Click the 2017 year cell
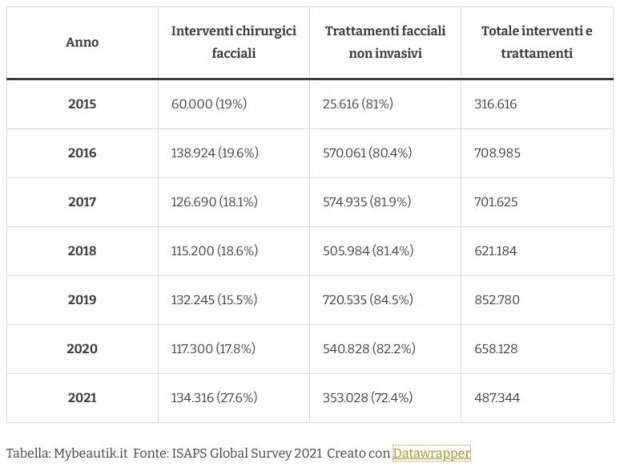The height and width of the screenshot is (468, 620). (82, 202)
